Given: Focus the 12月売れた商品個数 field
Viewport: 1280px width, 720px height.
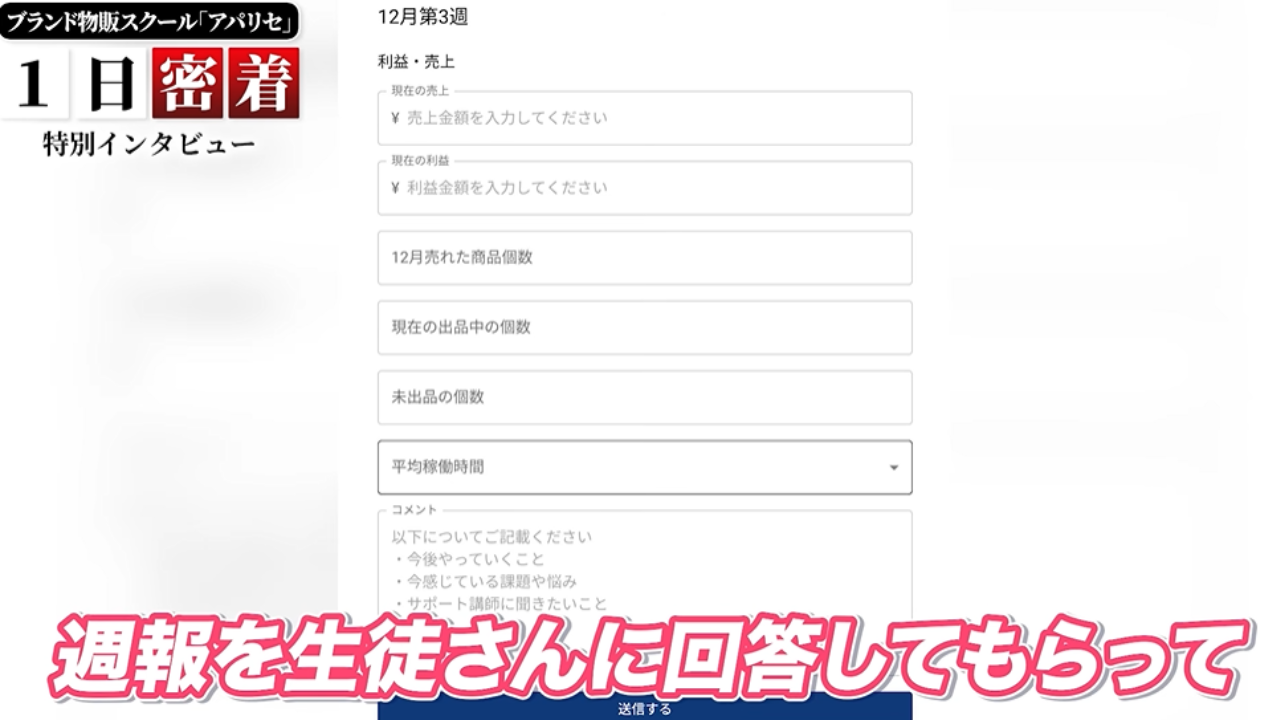Looking at the screenshot, I should [x=645, y=258].
